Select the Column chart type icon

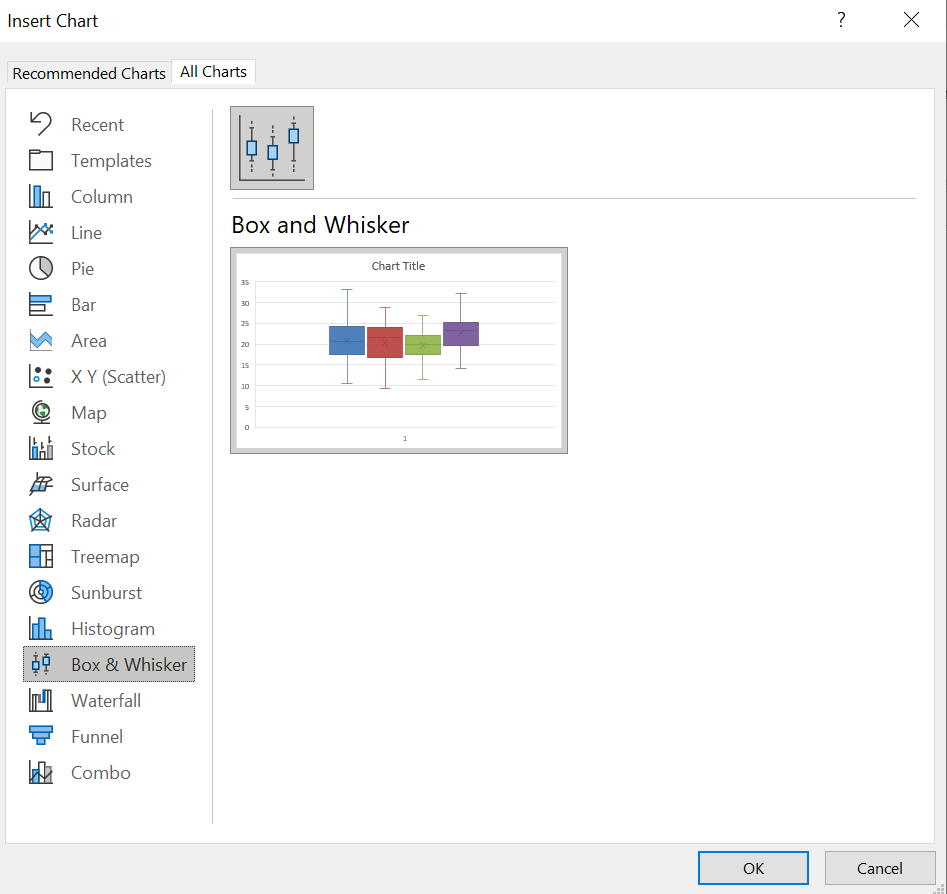40,197
